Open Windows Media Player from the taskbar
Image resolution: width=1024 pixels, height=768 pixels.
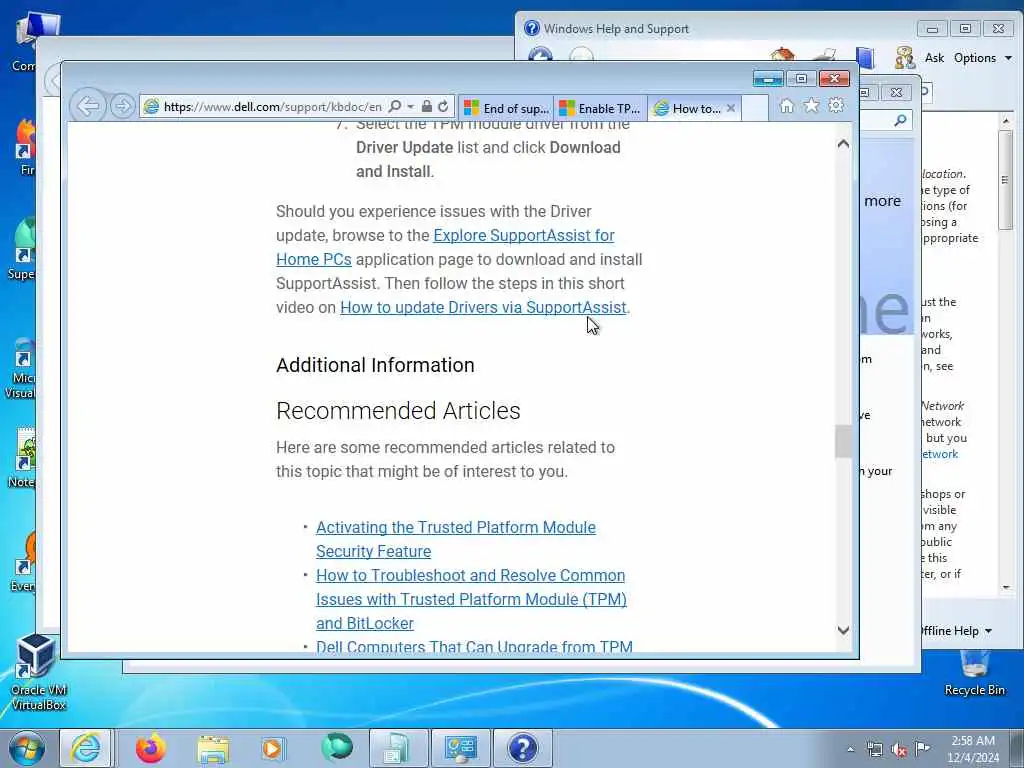coord(272,748)
